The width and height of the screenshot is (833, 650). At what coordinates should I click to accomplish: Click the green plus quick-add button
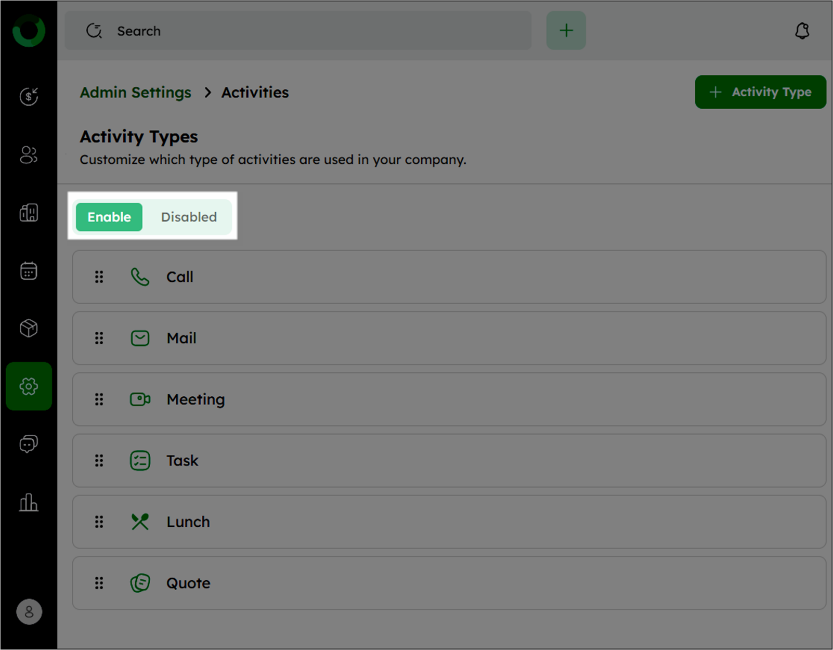tap(566, 30)
